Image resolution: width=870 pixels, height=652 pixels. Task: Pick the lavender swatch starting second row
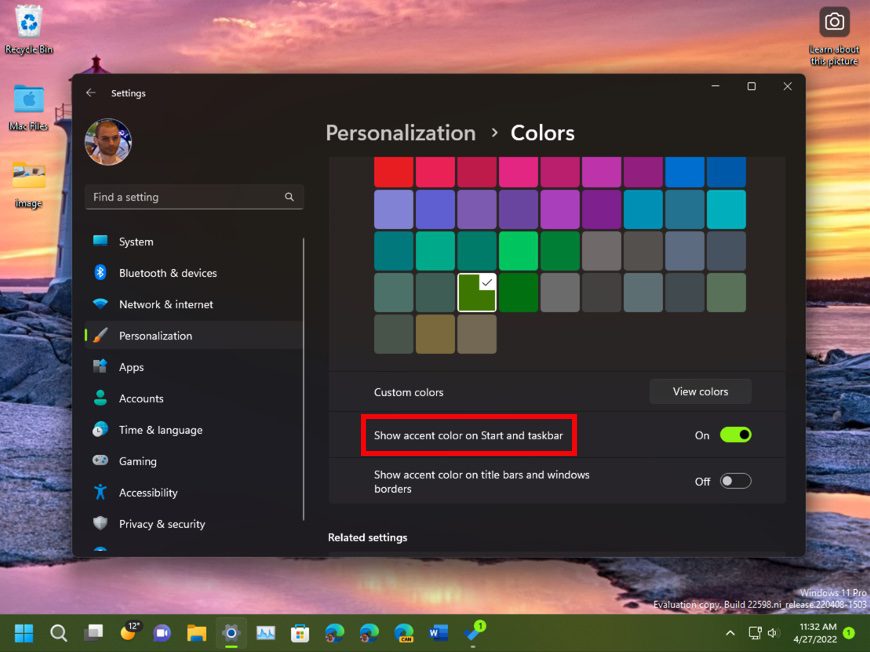click(393, 209)
